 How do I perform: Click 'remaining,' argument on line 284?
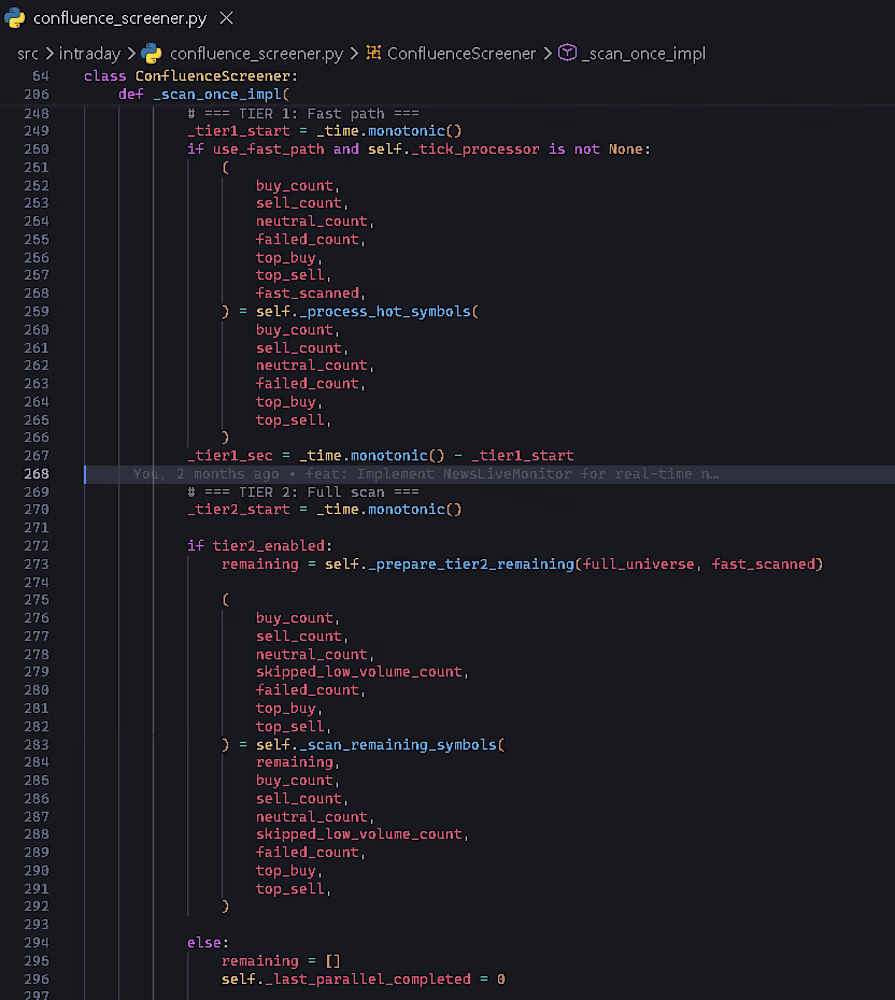[297, 763]
